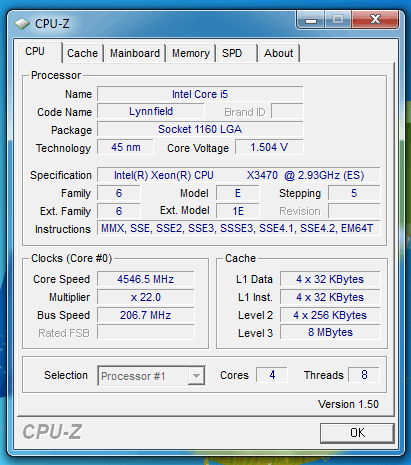Switch to the CPU tab
This screenshot has width=411, height=465.
click(40, 52)
